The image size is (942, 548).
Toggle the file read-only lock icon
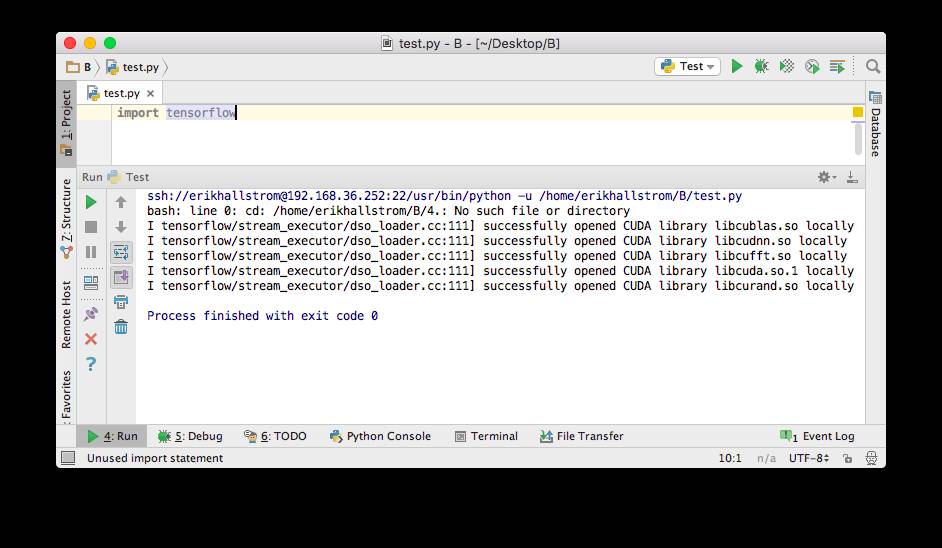pyautogui.click(x=847, y=458)
